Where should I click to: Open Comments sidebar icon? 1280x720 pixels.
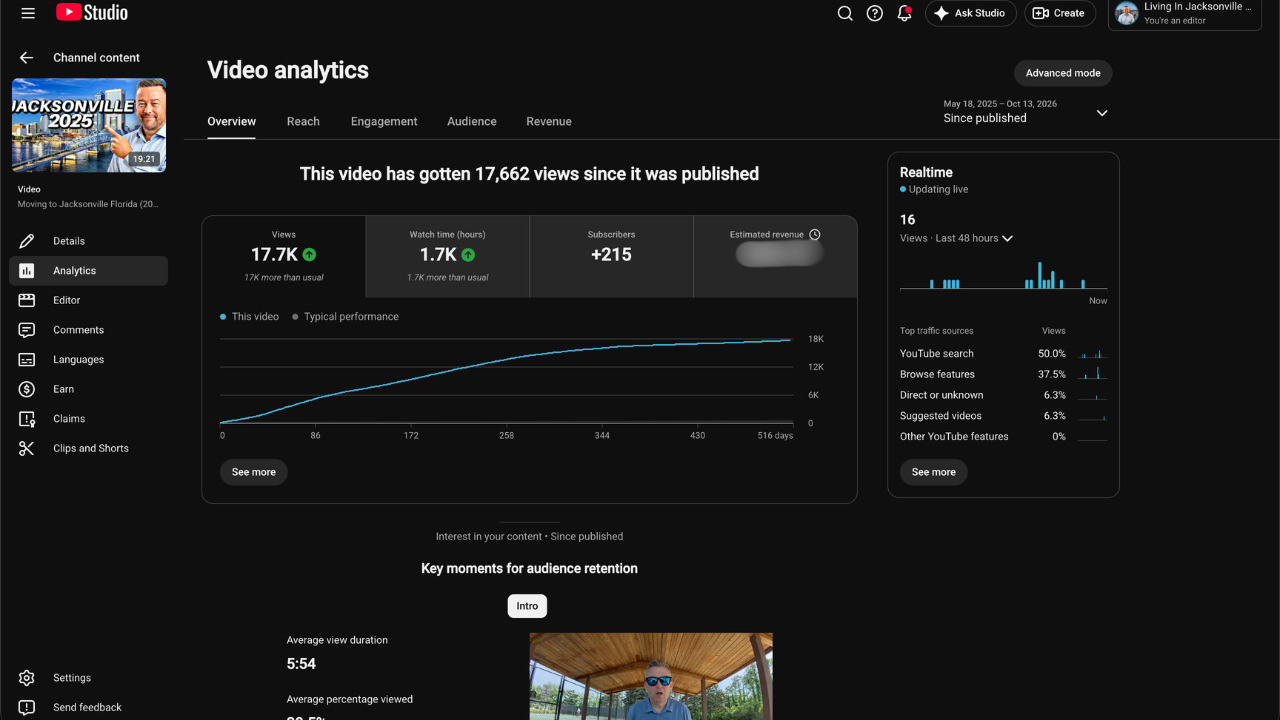pyautogui.click(x=27, y=330)
